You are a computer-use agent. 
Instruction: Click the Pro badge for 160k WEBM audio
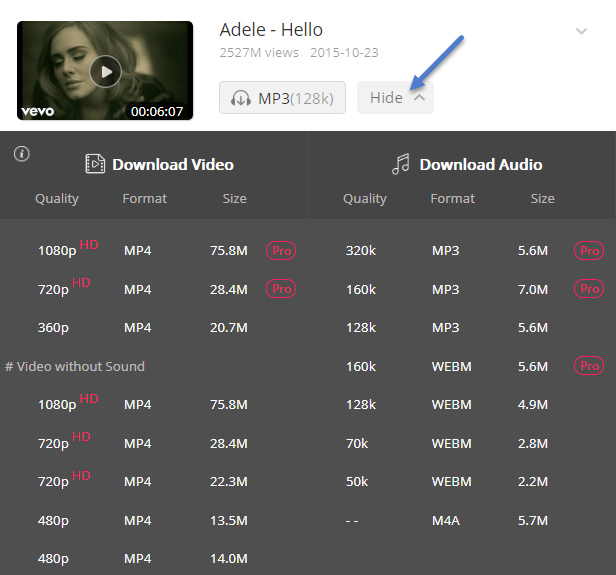(589, 366)
